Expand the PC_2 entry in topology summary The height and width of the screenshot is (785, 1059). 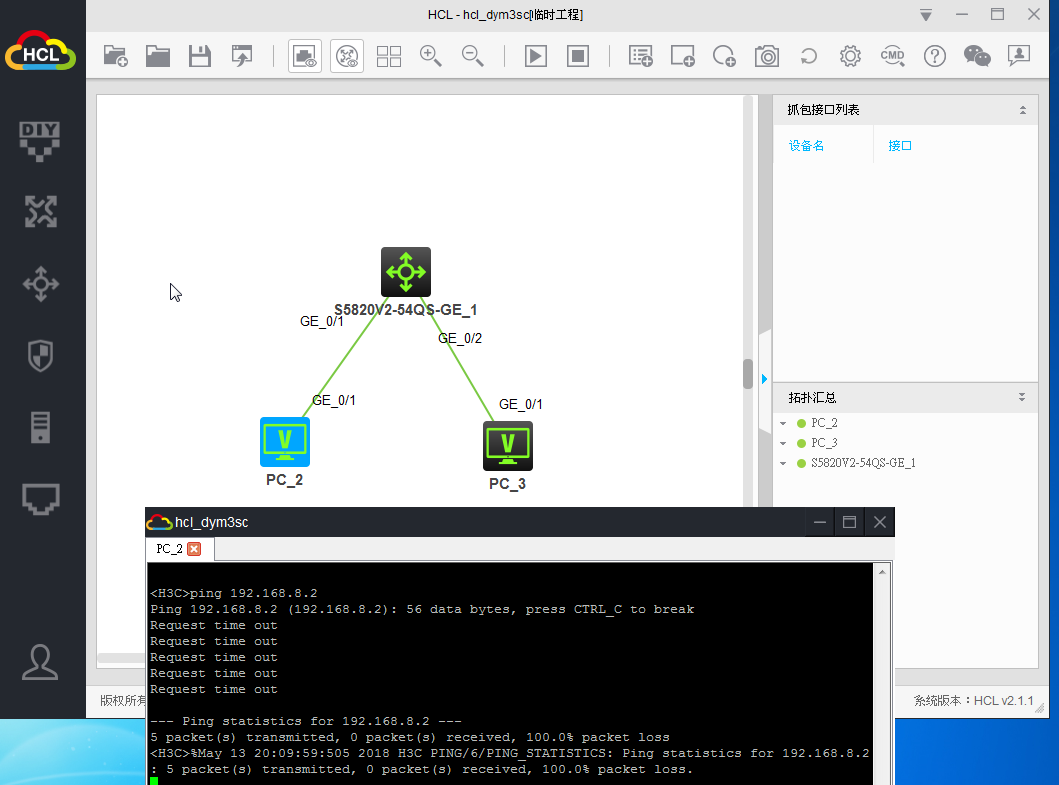(x=783, y=423)
